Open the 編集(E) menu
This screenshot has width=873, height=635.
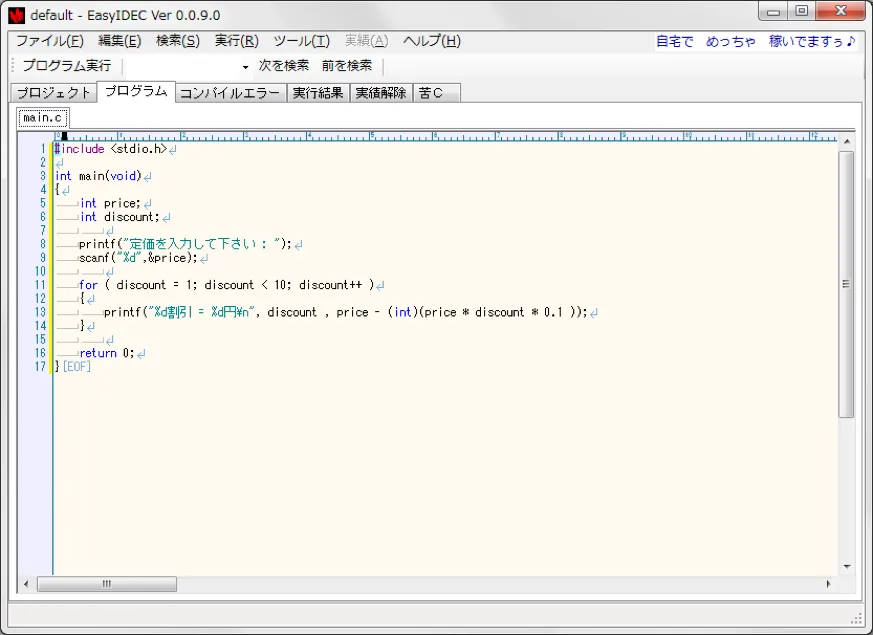click(117, 41)
